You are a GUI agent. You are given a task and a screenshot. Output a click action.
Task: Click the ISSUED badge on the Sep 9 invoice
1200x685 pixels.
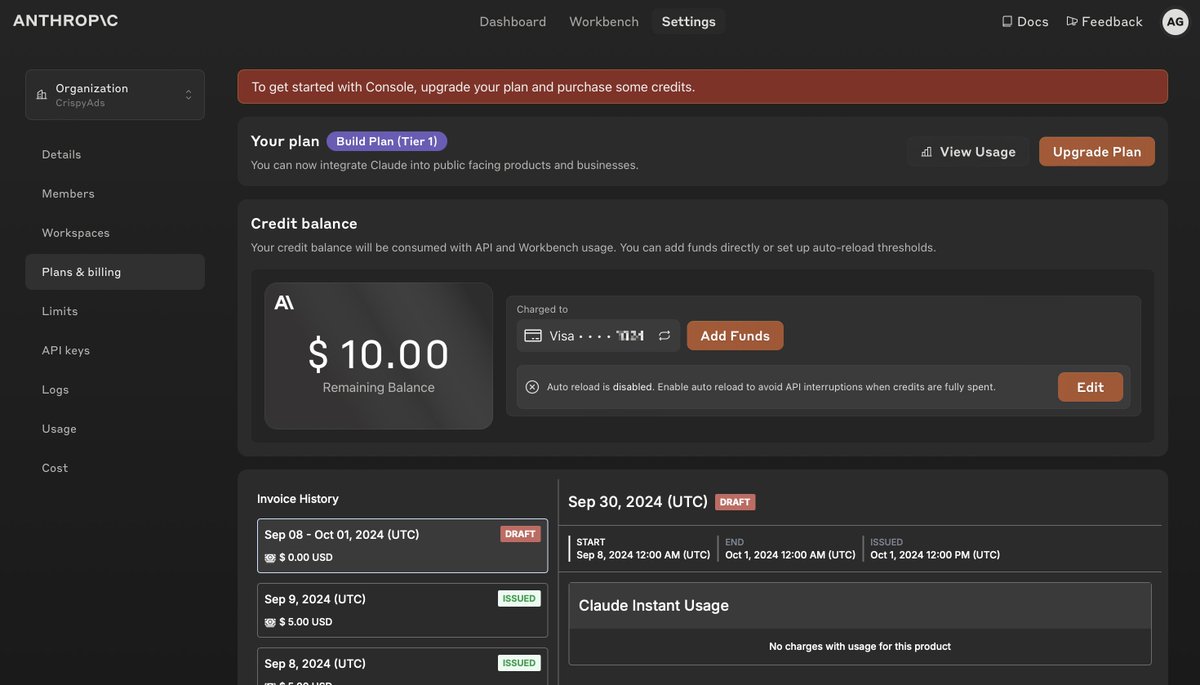tap(519, 598)
